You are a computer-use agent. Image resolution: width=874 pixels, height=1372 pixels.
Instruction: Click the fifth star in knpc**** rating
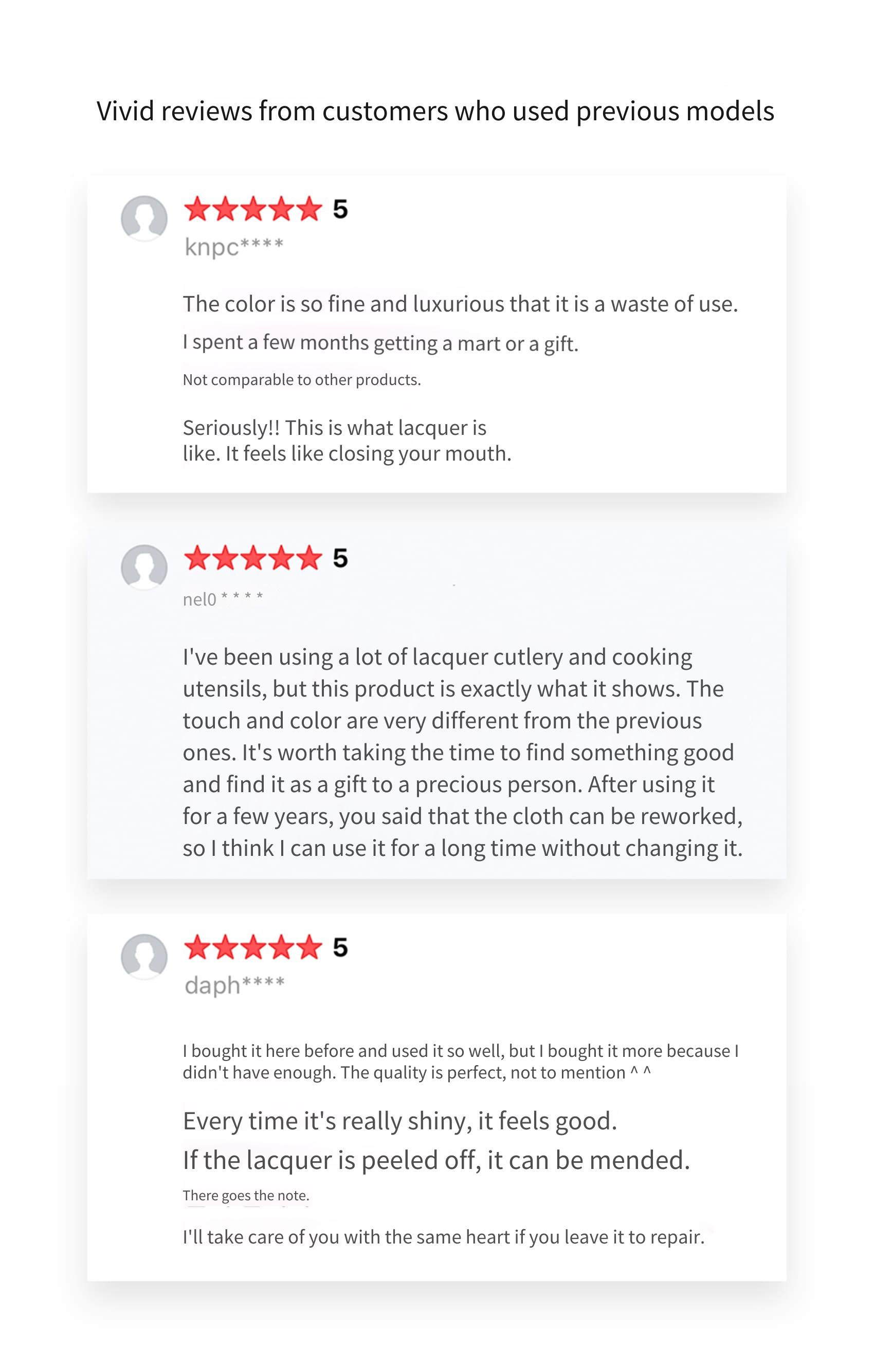pyautogui.click(x=309, y=209)
